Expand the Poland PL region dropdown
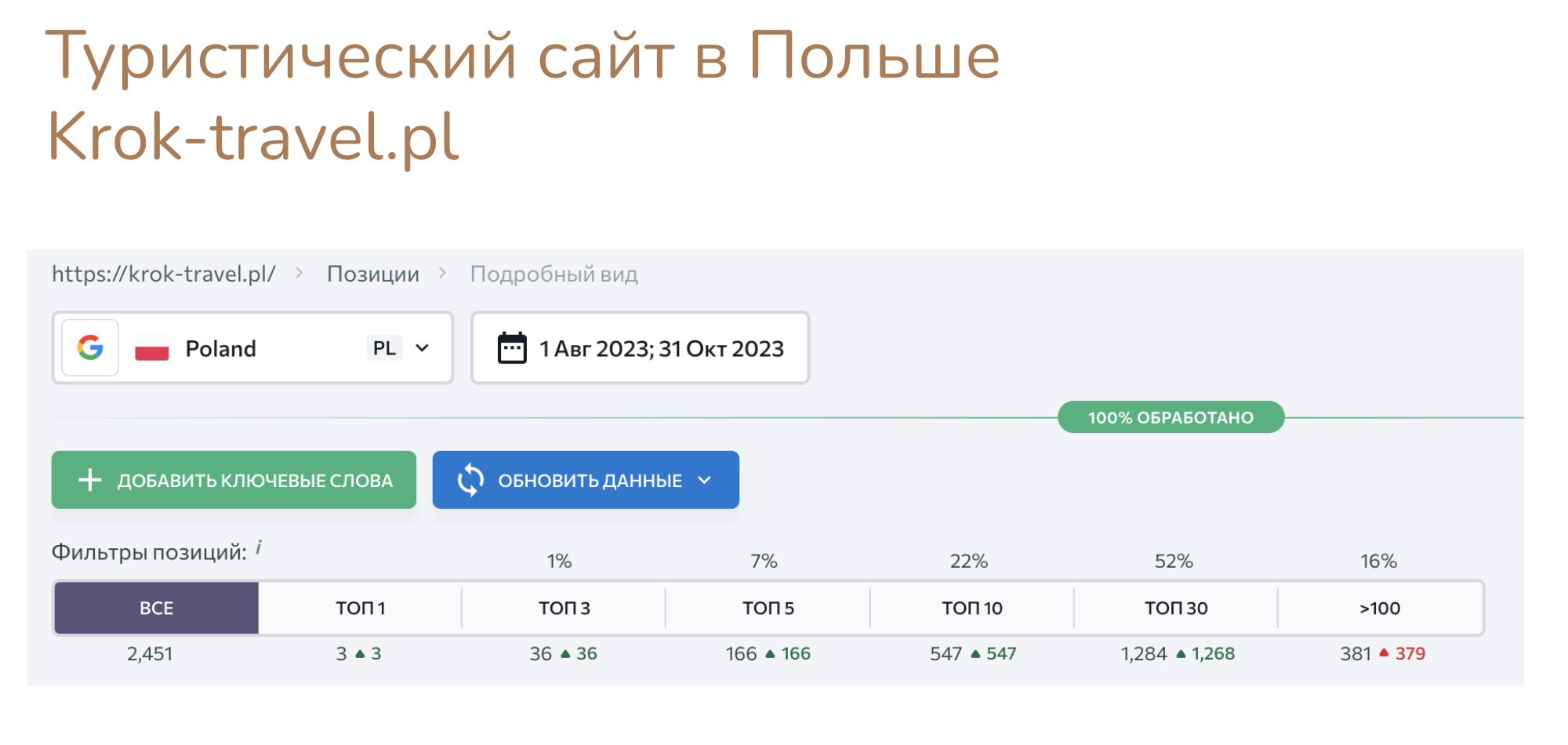This screenshot has height=745, width=1568. pos(422,348)
